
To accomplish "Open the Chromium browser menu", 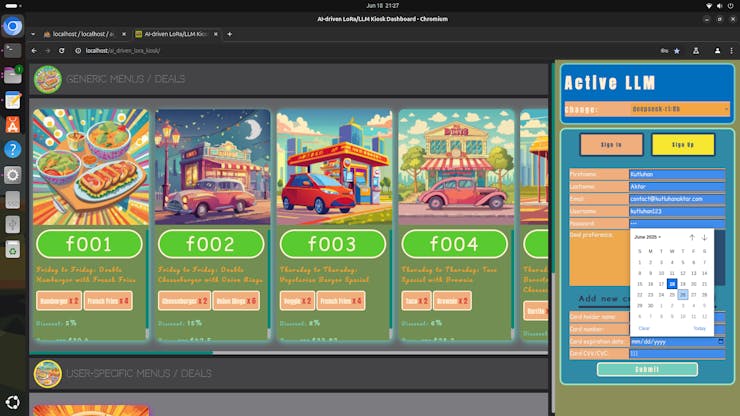I will coord(731,50).
